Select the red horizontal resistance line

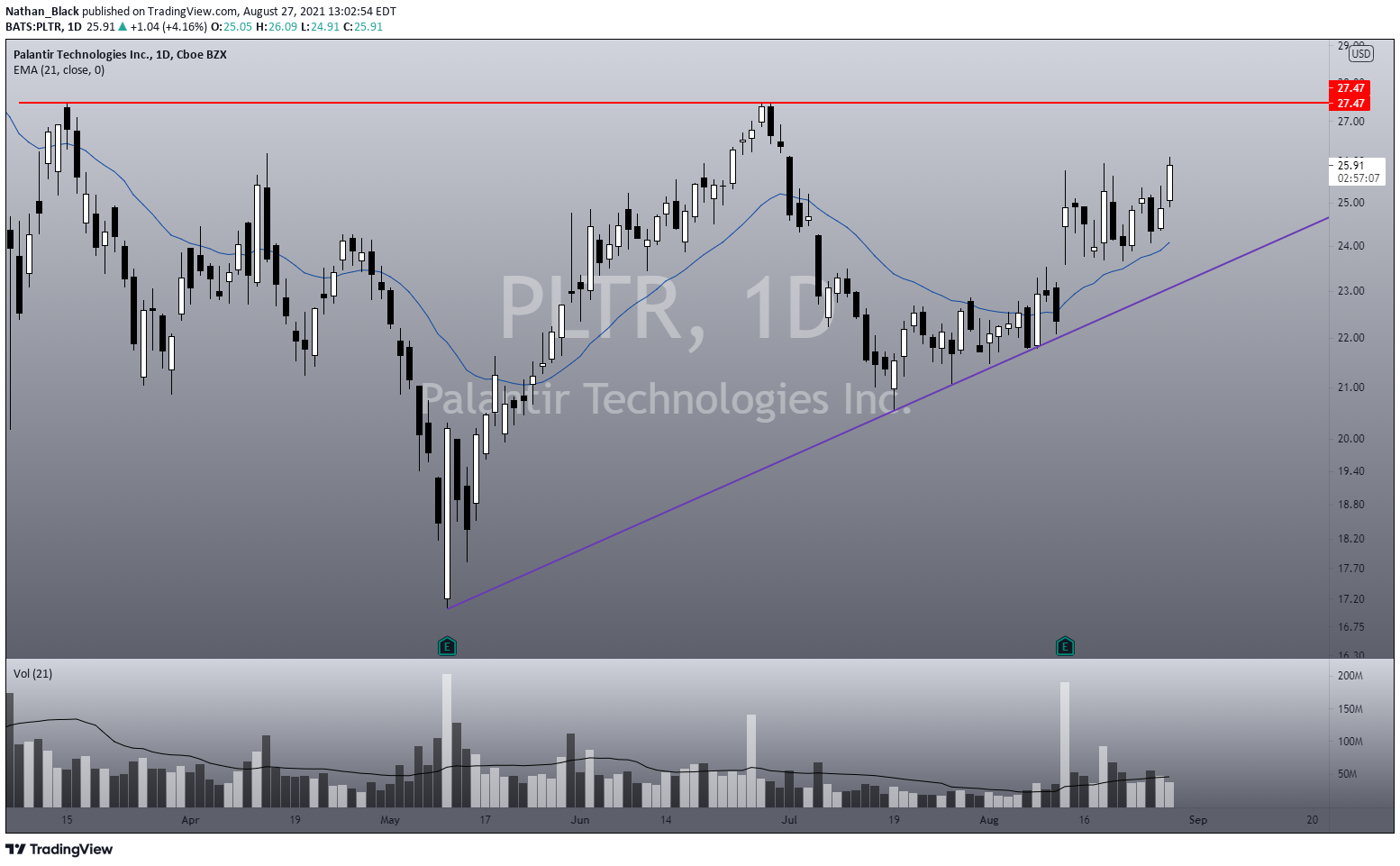pos(674,103)
